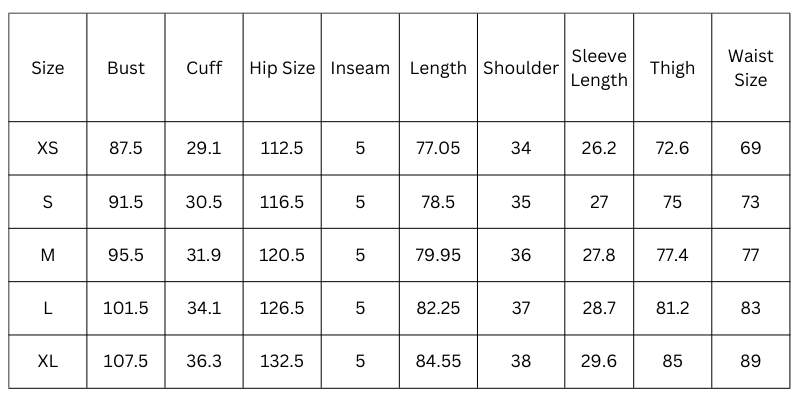Click the Bust column header
The image size is (800, 400).
click(126, 68)
